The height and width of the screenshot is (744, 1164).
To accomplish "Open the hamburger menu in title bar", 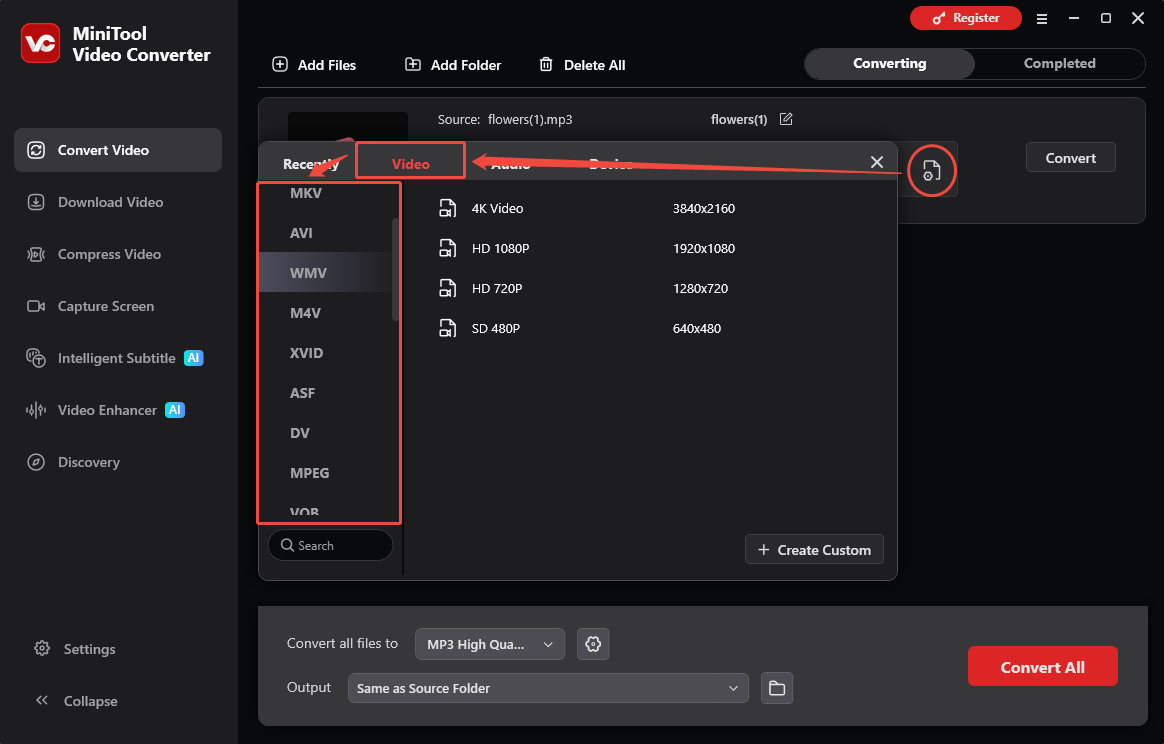I will pos(1042,19).
